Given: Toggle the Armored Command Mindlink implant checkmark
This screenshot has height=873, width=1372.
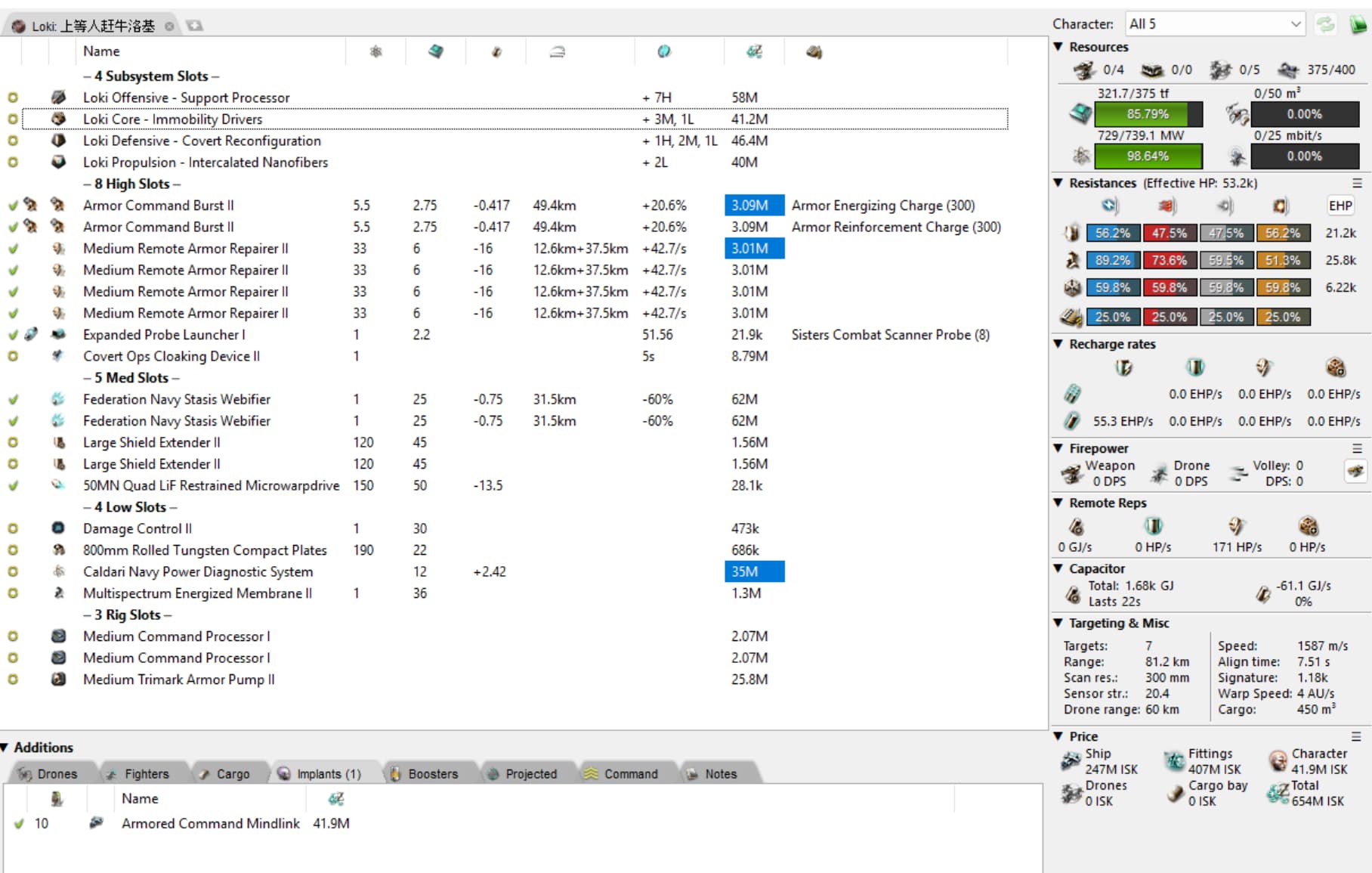Looking at the screenshot, I should click(19, 823).
